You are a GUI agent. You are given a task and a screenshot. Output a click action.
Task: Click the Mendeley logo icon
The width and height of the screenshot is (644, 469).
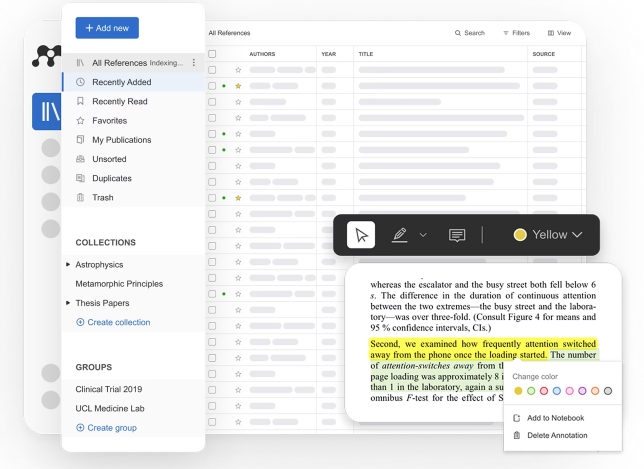click(46, 56)
